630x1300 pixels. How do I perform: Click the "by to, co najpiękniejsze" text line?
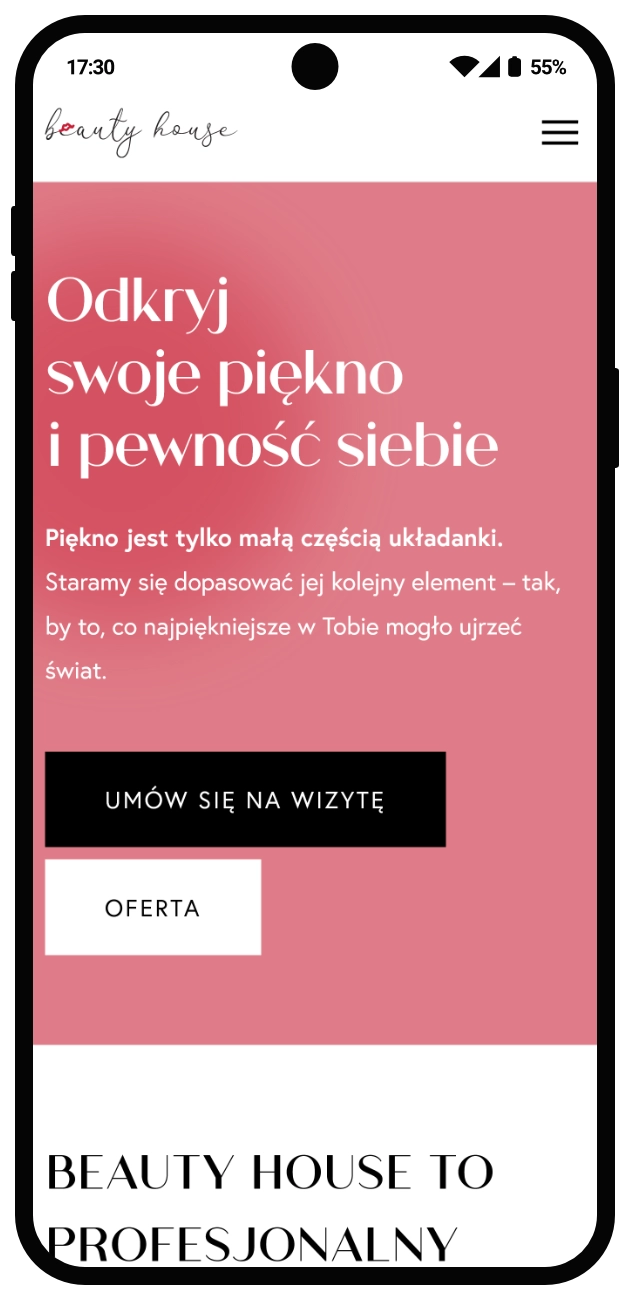[284, 627]
